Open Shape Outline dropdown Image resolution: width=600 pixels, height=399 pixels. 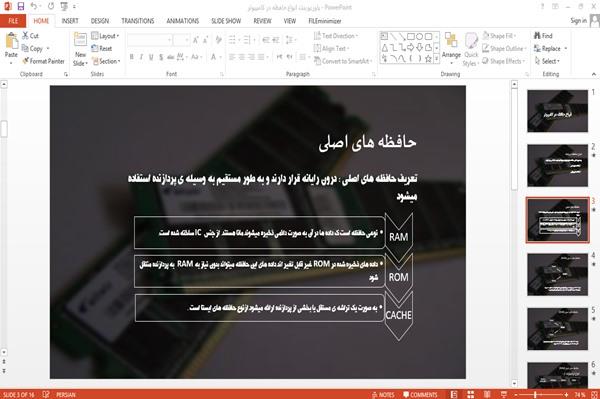[x=504, y=48]
